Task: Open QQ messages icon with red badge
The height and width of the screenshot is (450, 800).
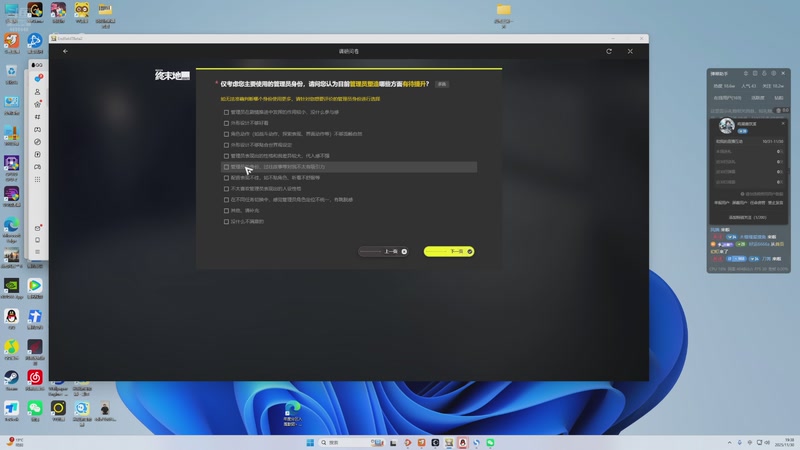Action: pos(38,79)
